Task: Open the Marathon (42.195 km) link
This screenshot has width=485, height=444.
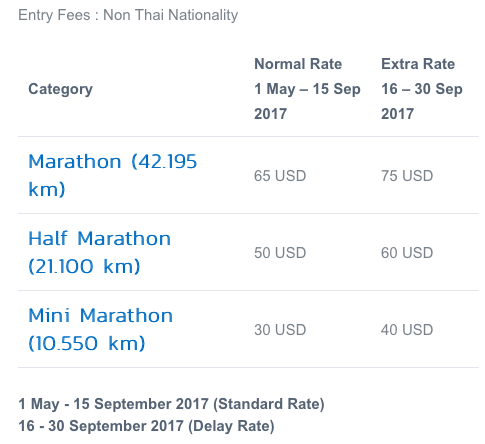Action: point(113,175)
